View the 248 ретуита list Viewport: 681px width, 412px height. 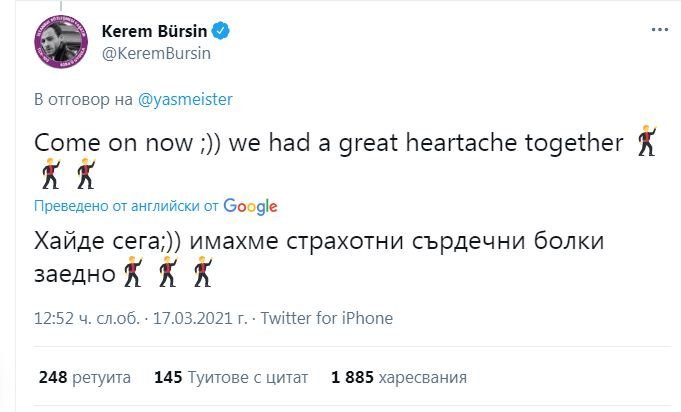coord(85,379)
